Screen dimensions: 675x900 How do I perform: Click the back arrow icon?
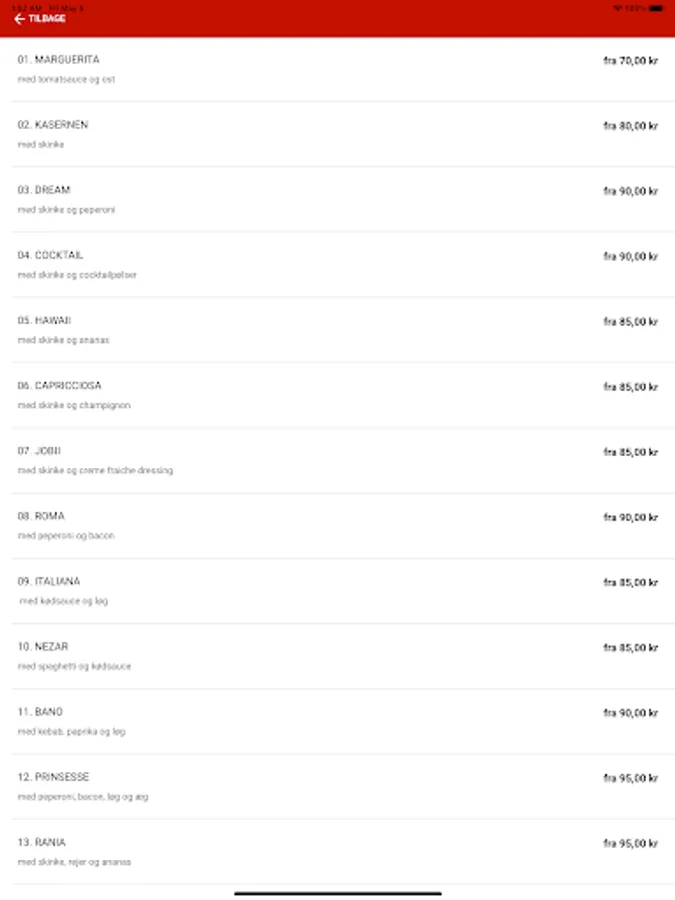click(x=17, y=17)
